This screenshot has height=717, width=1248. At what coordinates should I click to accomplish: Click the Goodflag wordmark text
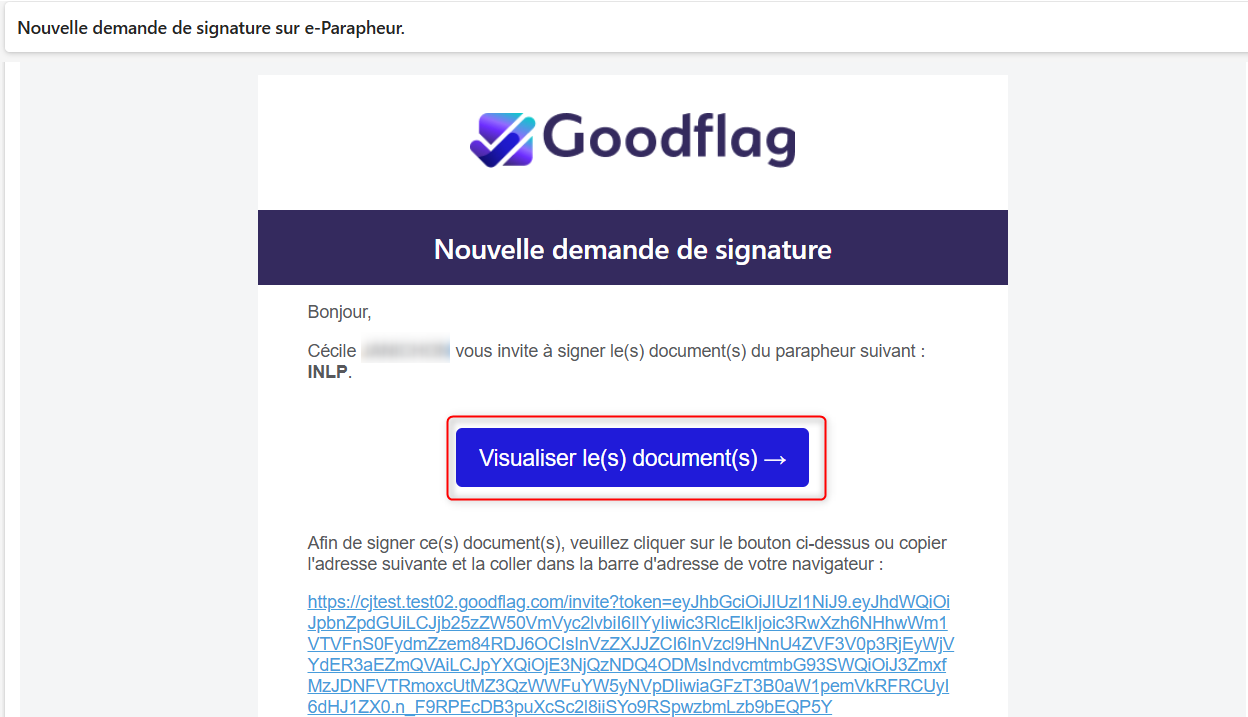(670, 138)
